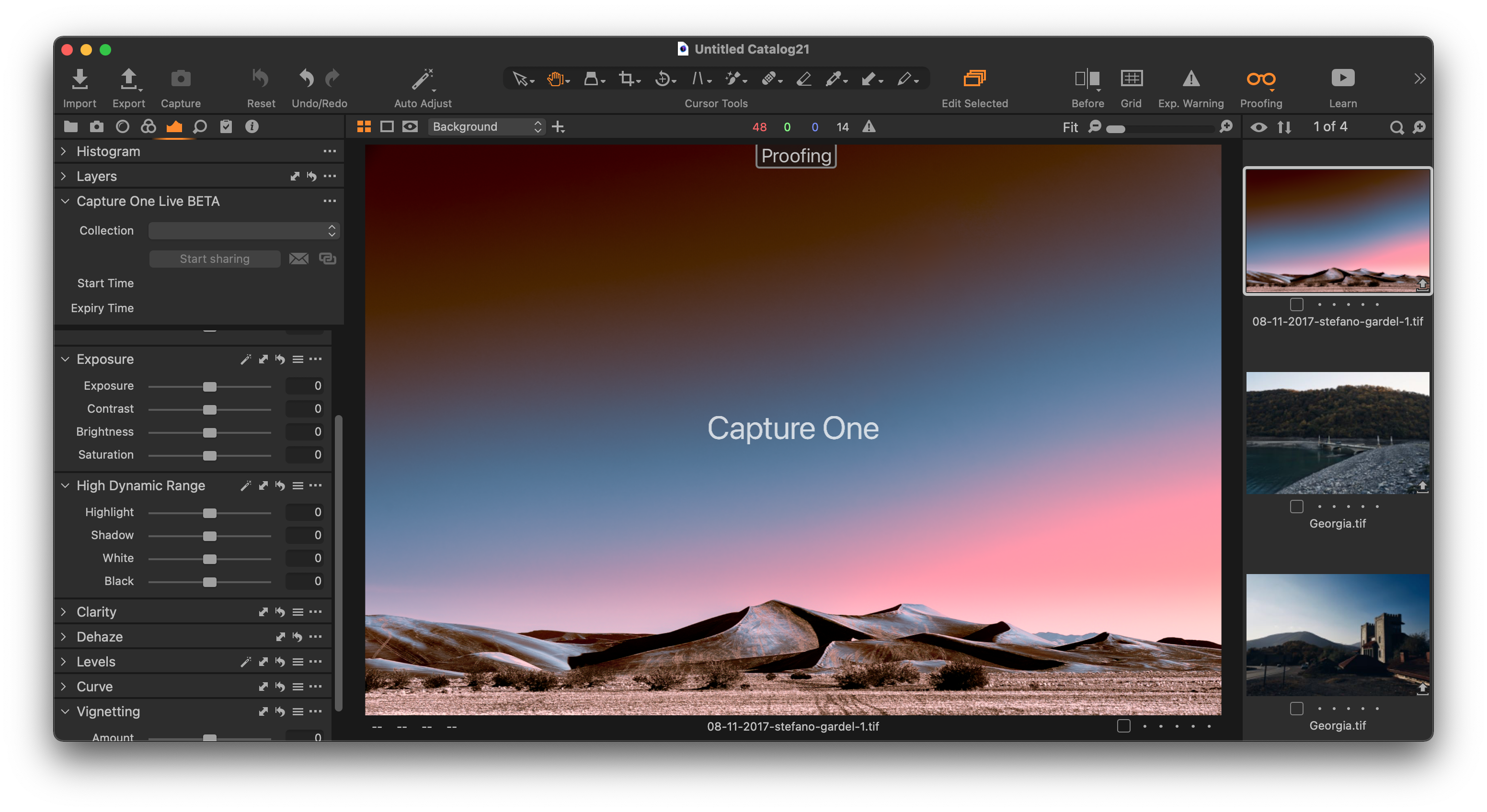
Task: Collapse the High Dynamic Range panel
Action: [65, 485]
